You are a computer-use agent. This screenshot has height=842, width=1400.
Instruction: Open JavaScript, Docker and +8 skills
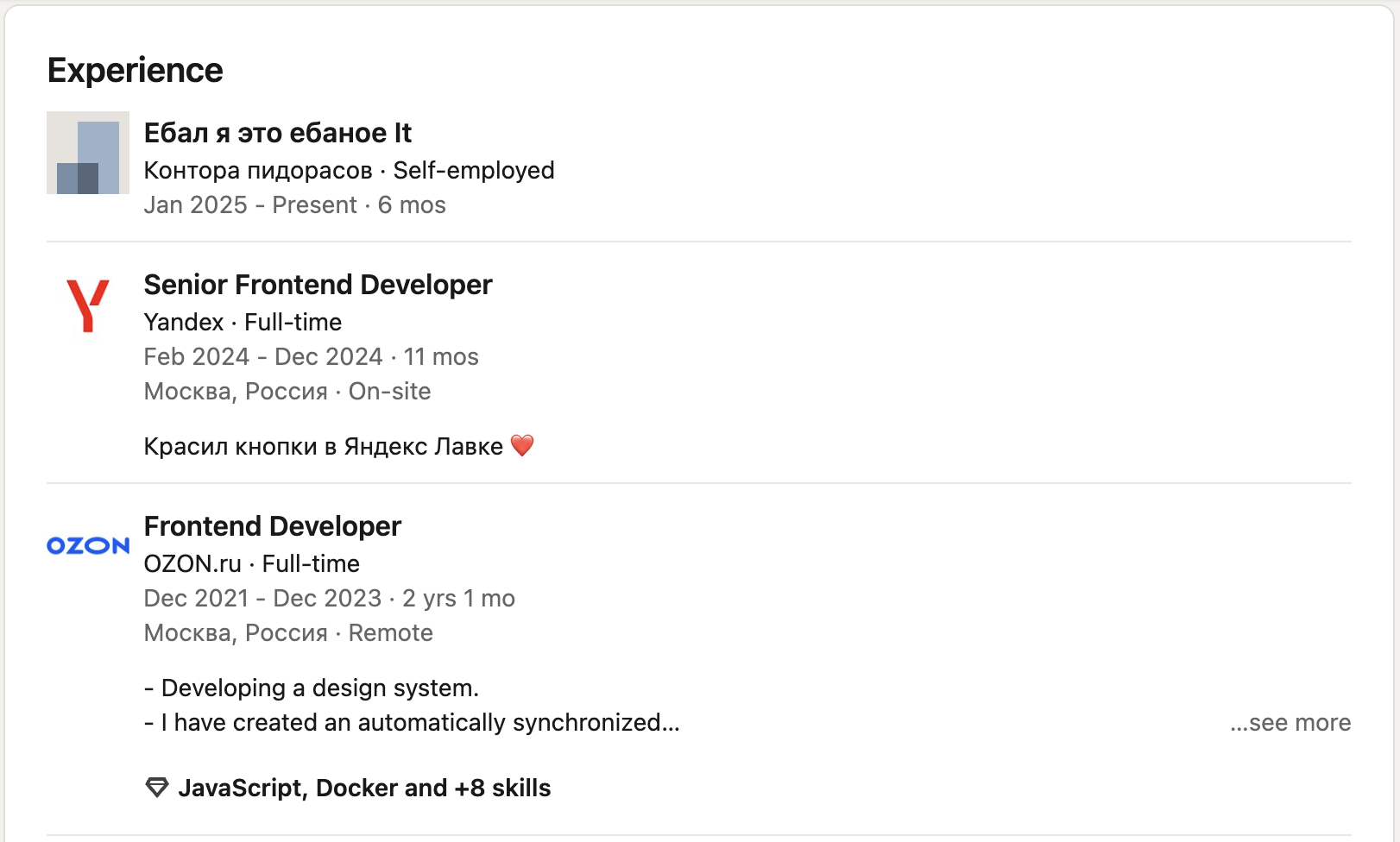point(363,788)
